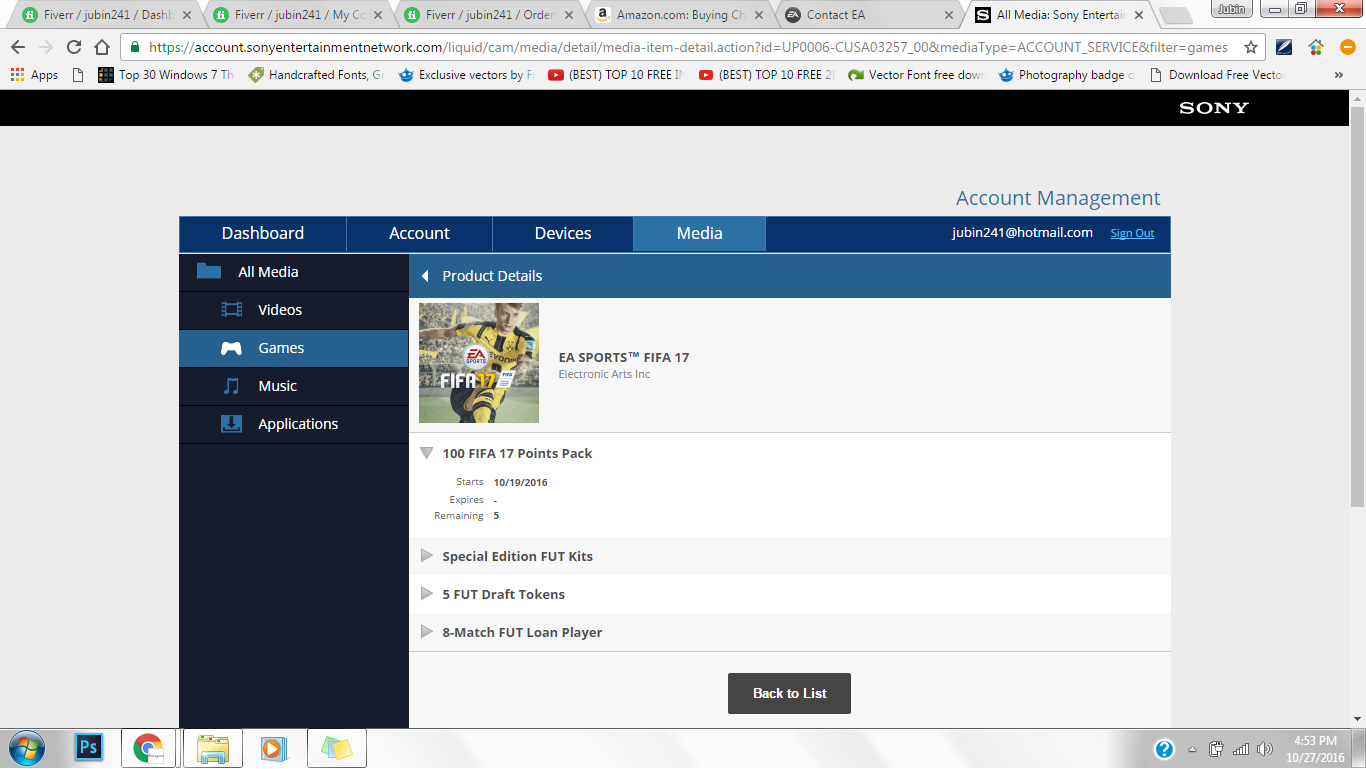Image resolution: width=1366 pixels, height=769 pixels.
Task: Open 'Top 30 Windows 7 Th' bookmark
Action: 166,75
